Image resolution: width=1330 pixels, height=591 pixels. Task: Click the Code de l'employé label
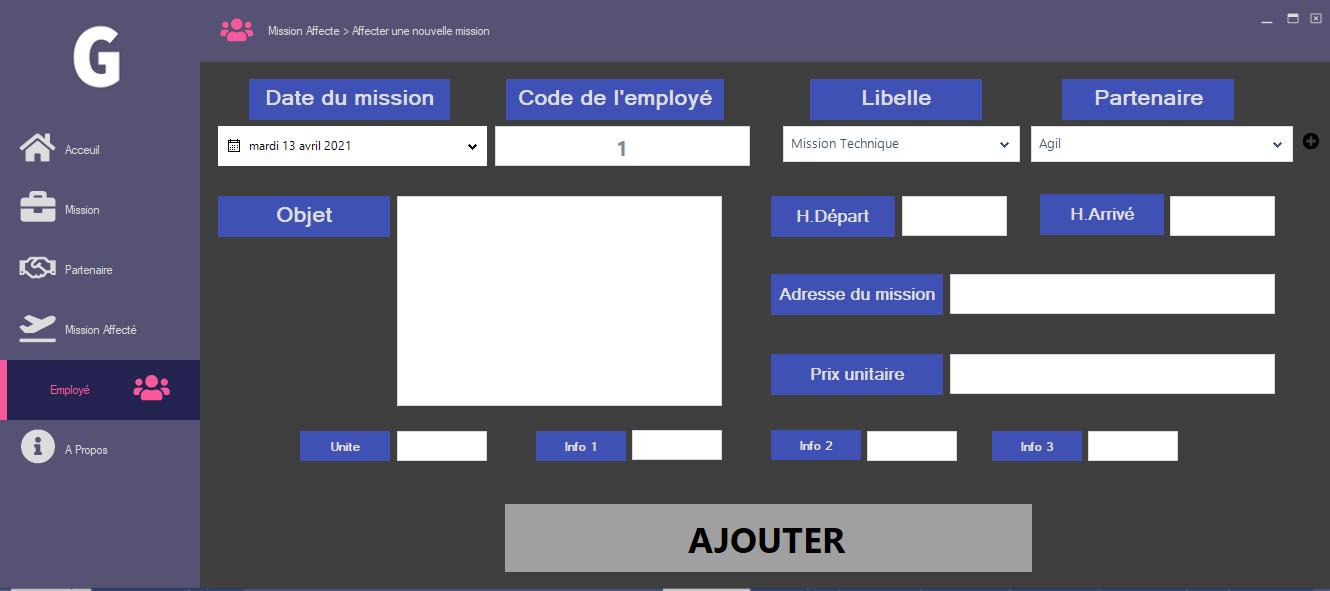click(615, 99)
